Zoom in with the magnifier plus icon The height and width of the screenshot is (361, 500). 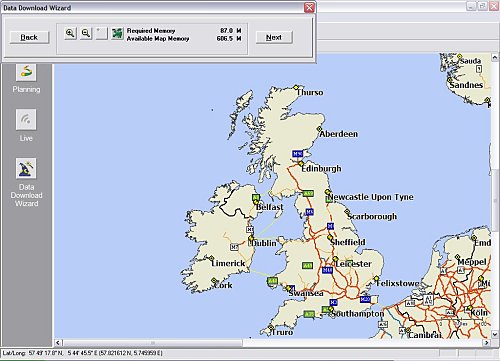click(x=70, y=33)
